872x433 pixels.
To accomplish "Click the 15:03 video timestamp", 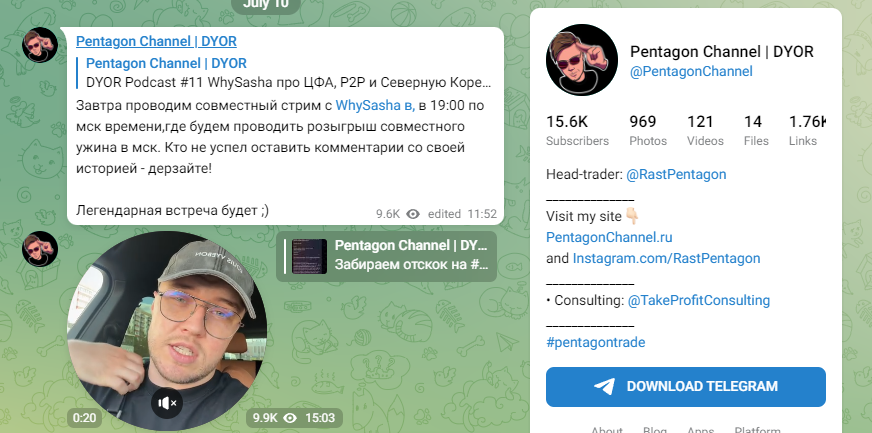I will pos(320,418).
